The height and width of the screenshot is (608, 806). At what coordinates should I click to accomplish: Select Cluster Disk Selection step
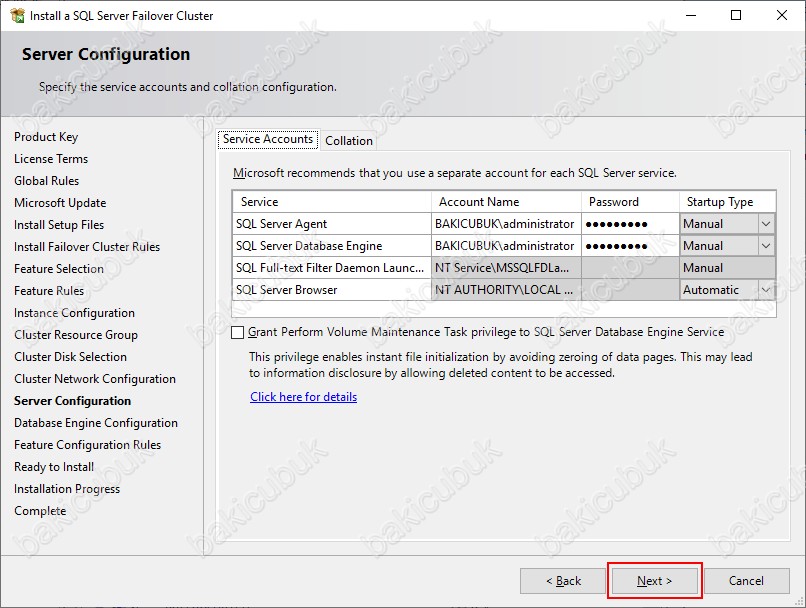pos(70,357)
